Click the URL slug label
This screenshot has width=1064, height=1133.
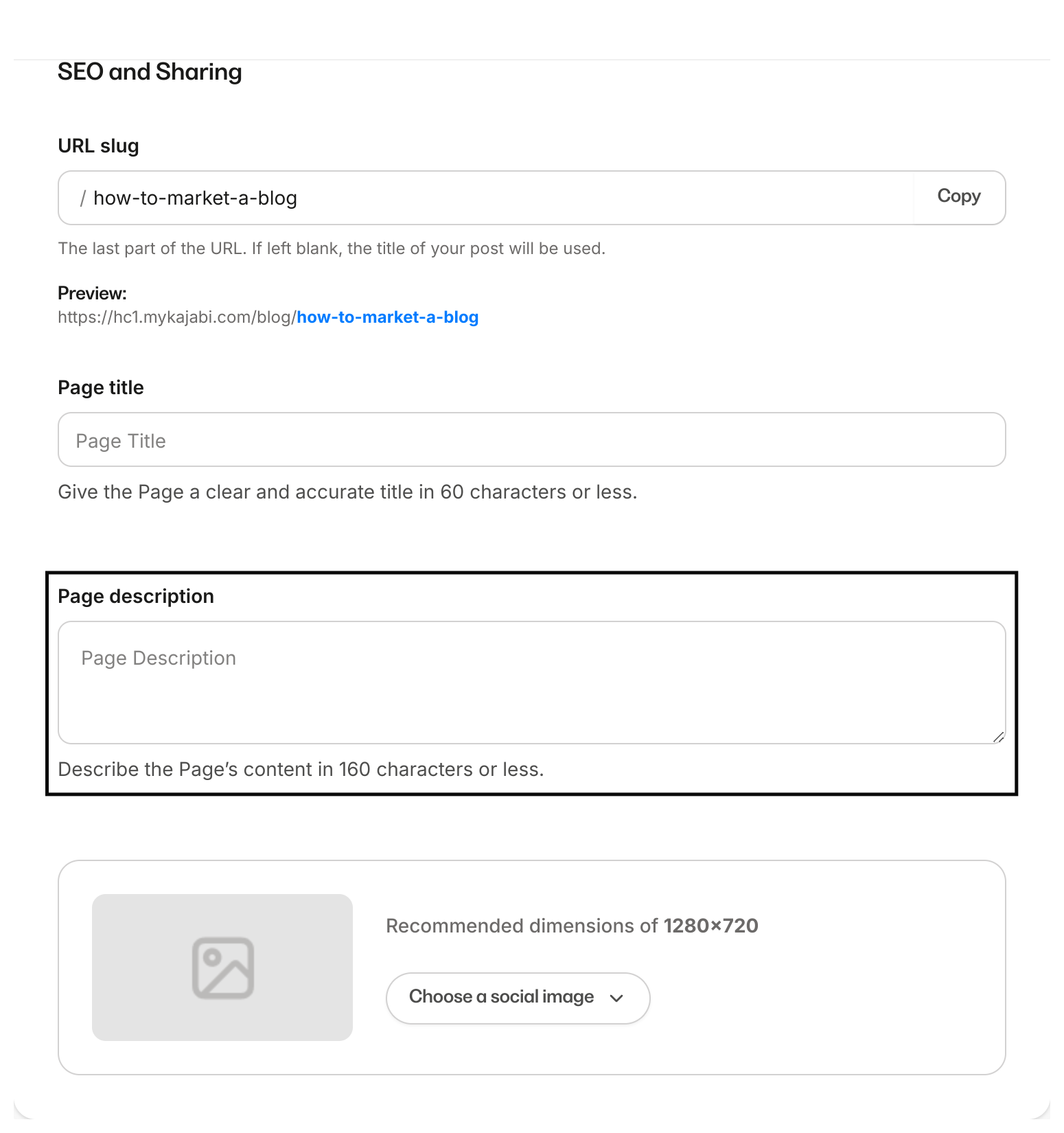tap(98, 146)
